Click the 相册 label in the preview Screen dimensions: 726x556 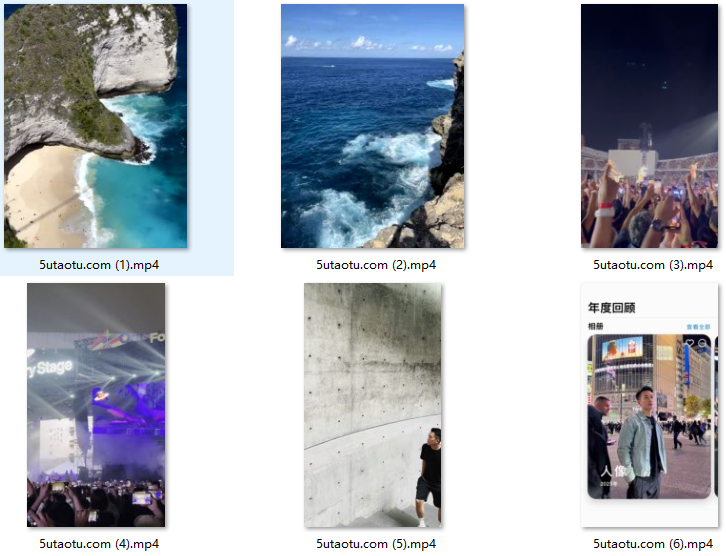click(595, 326)
